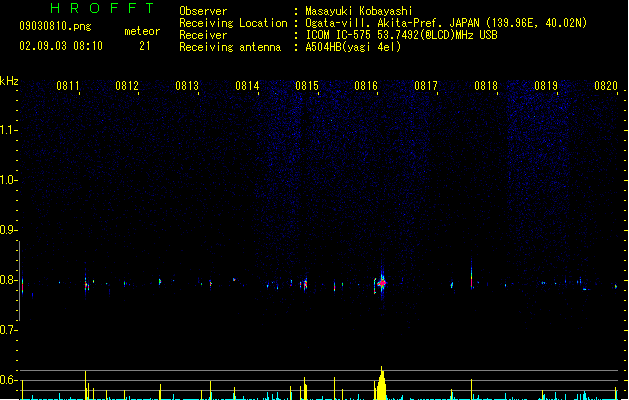This screenshot has width=629, height=400.
Task: Click the Receiver label
Action: point(203,35)
